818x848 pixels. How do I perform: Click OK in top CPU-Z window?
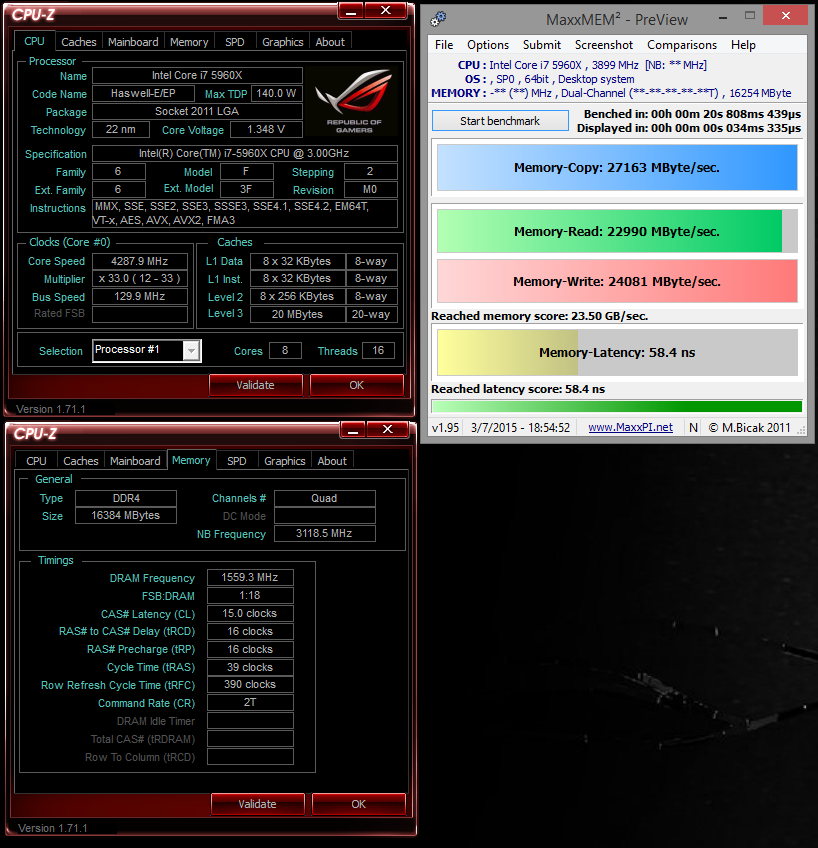pyautogui.click(x=357, y=385)
